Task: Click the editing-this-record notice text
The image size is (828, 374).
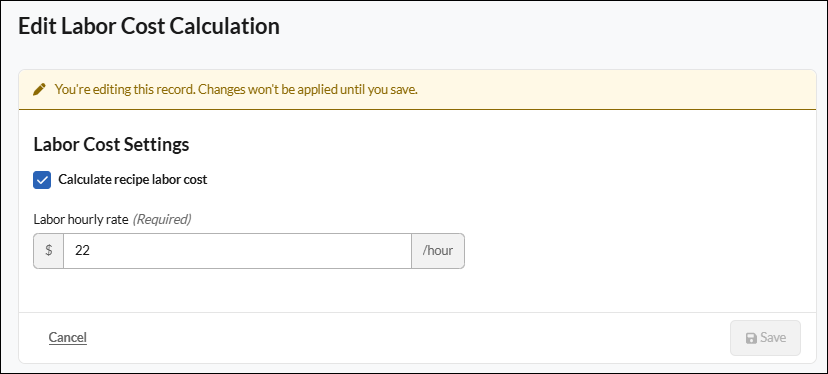Action: click(236, 90)
